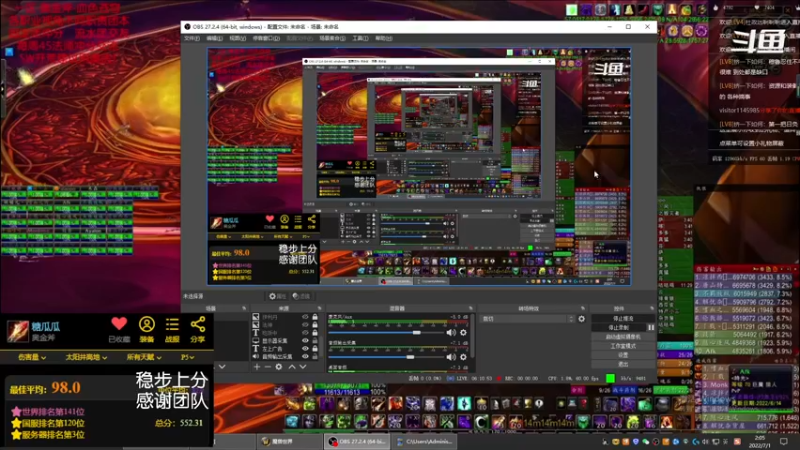Click the list icon in overlay
Screen dimensions: 800x450
[172, 324]
